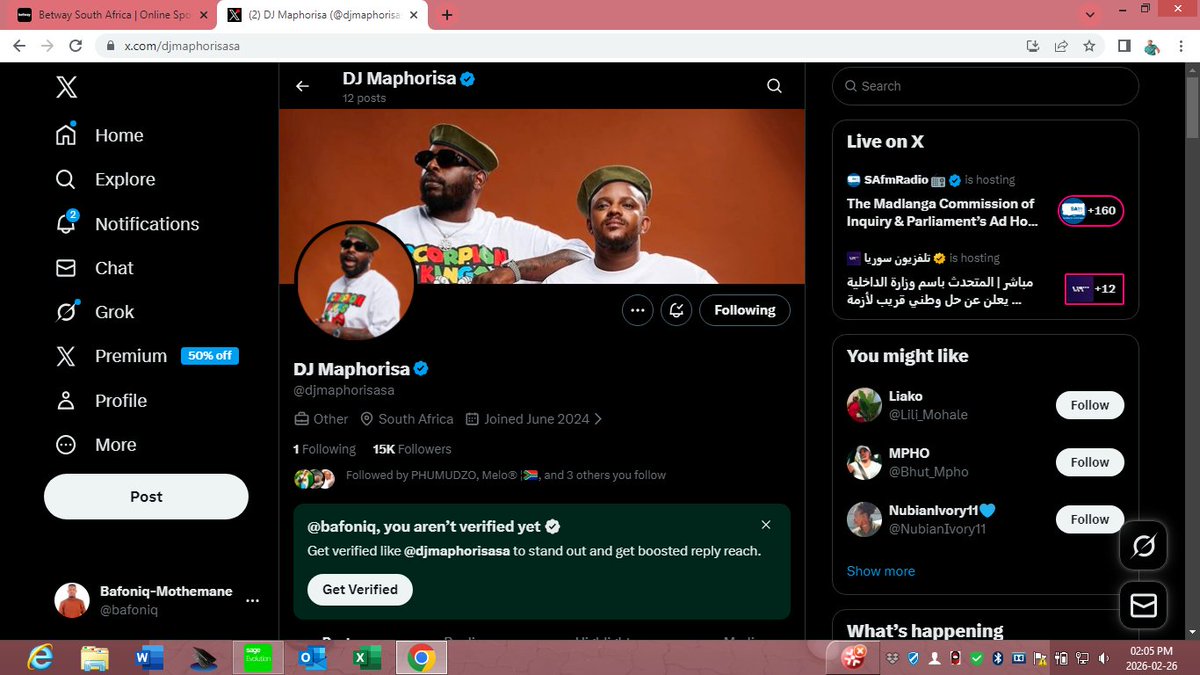1200x675 pixels.
Task: Open the More menu in the sidebar
Action: click(95, 445)
